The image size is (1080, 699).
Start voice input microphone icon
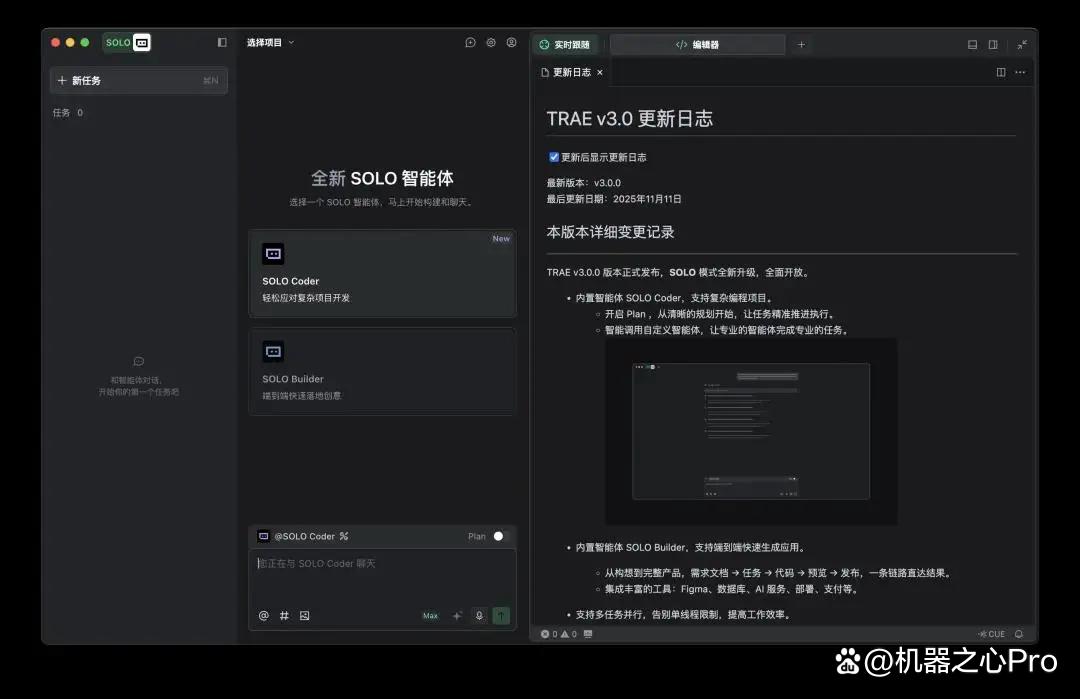(x=479, y=616)
